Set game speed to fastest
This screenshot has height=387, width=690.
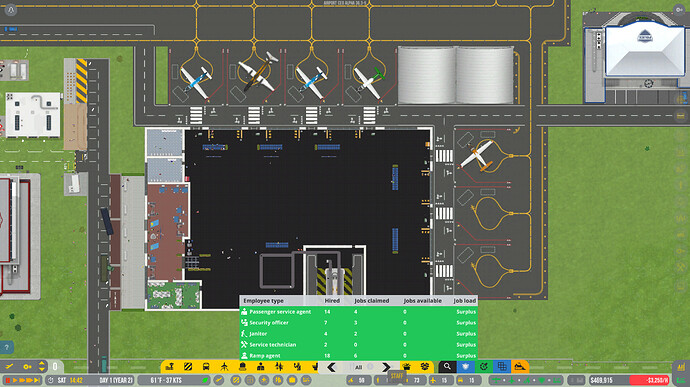37,380
